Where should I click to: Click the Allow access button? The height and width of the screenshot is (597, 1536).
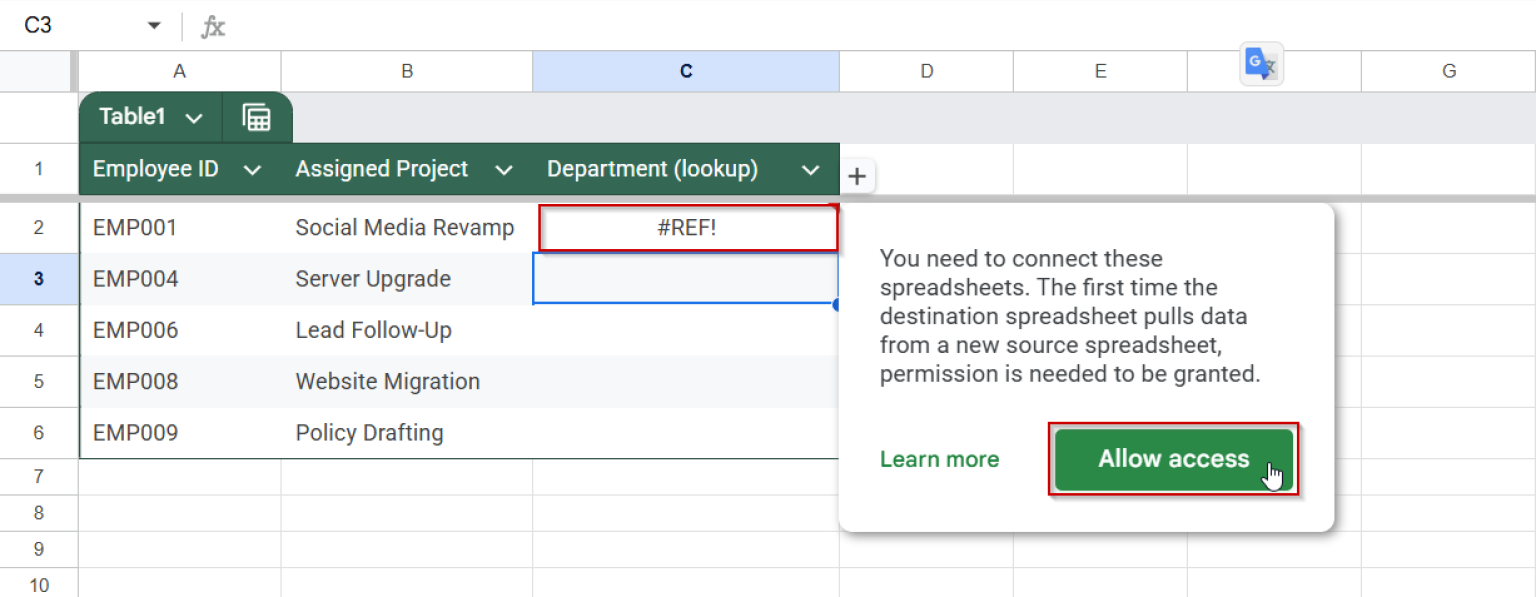coord(1173,460)
